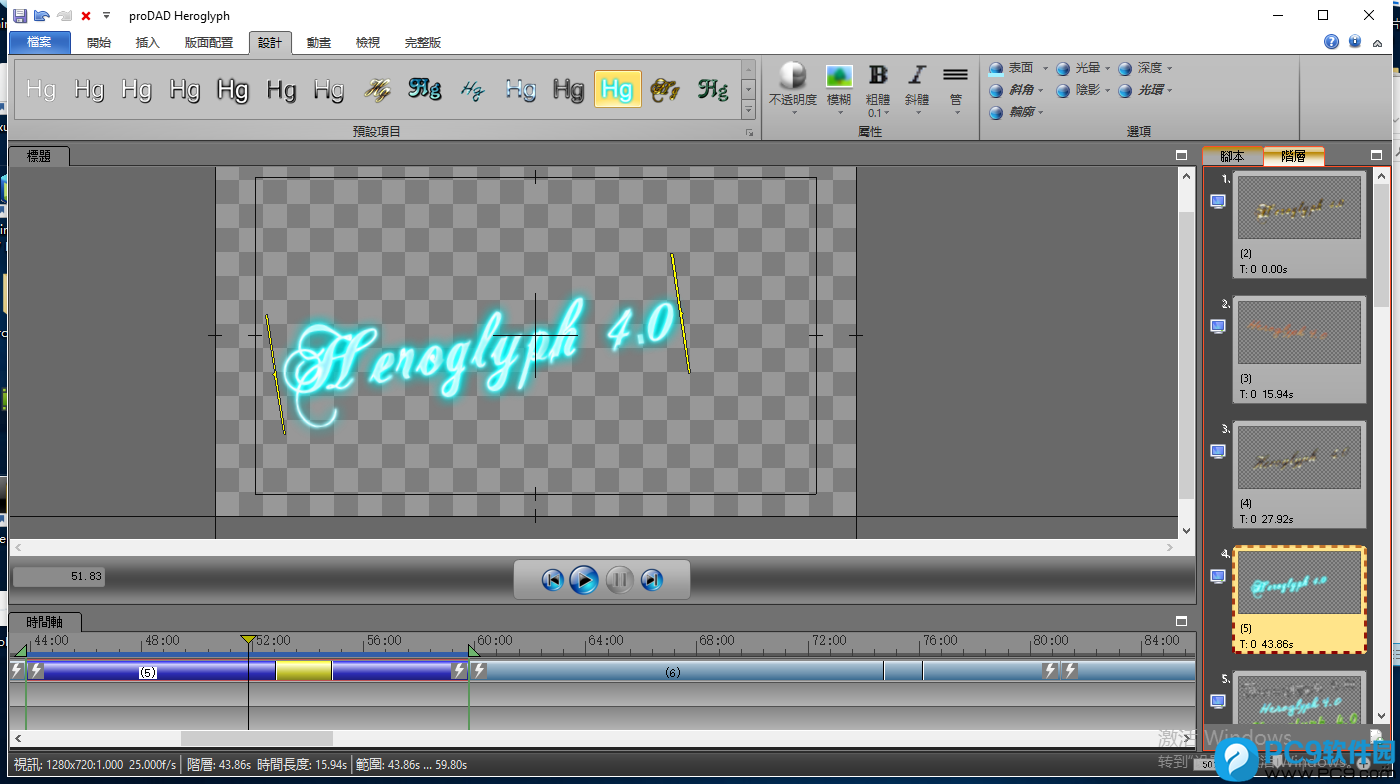Open the 檢視 ribbon tab
This screenshot has height=784, width=1400.
click(x=368, y=43)
